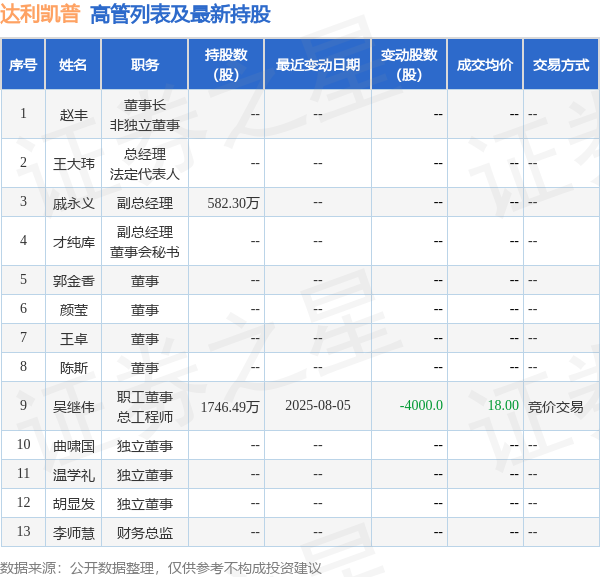Click the 交易方式 column header
Screen dimensions: 600x577
[x=561, y=64]
